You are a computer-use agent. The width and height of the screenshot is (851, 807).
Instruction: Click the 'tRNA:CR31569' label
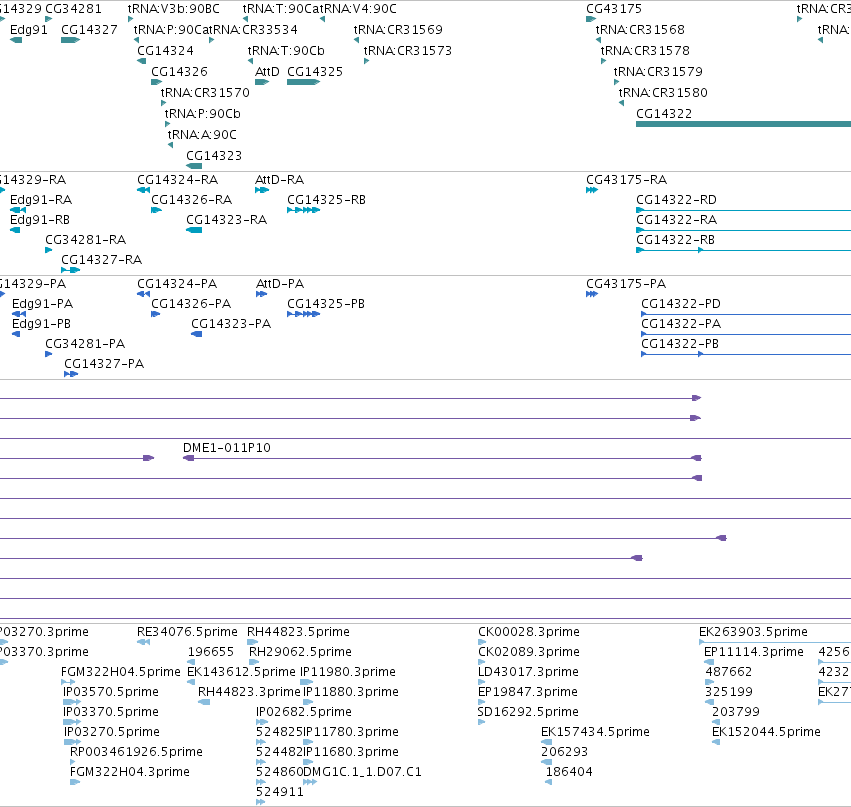pyautogui.click(x=398, y=29)
